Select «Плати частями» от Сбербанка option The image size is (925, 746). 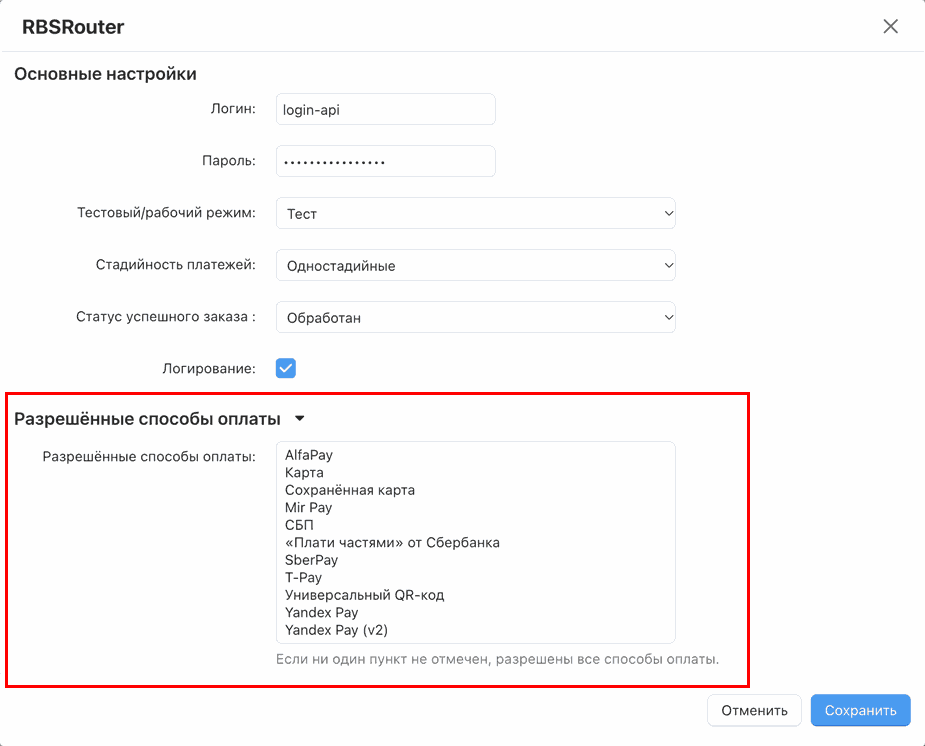[x=475, y=543]
